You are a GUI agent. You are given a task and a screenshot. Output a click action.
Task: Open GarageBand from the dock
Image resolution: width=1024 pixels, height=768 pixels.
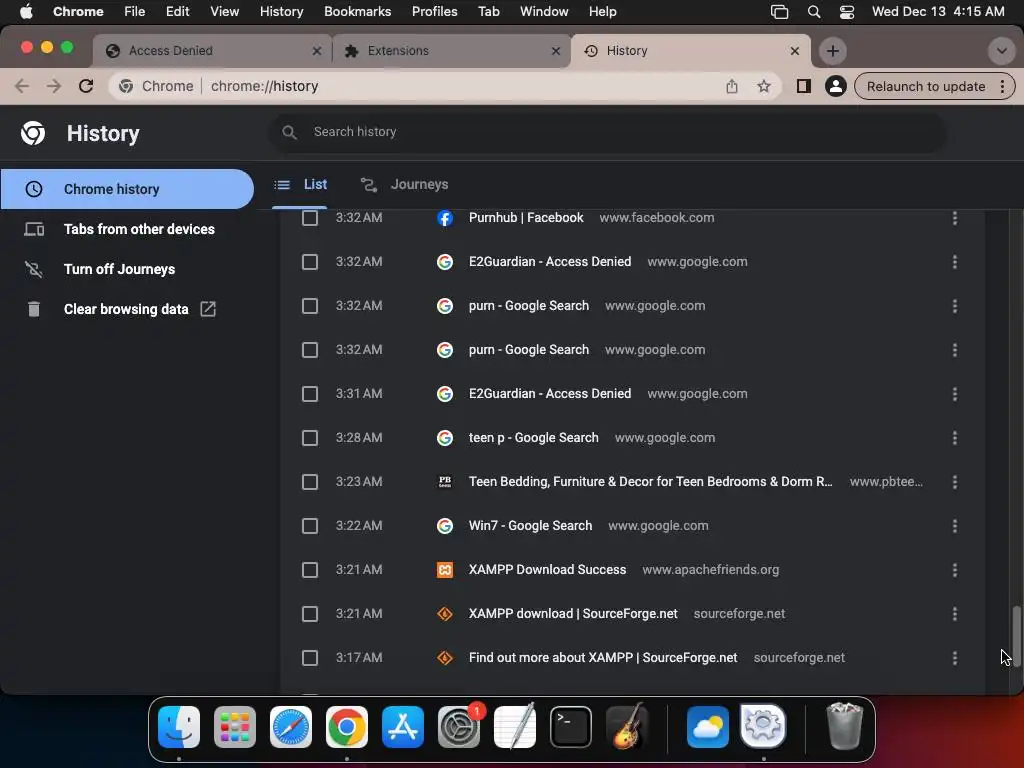(627, 726)
